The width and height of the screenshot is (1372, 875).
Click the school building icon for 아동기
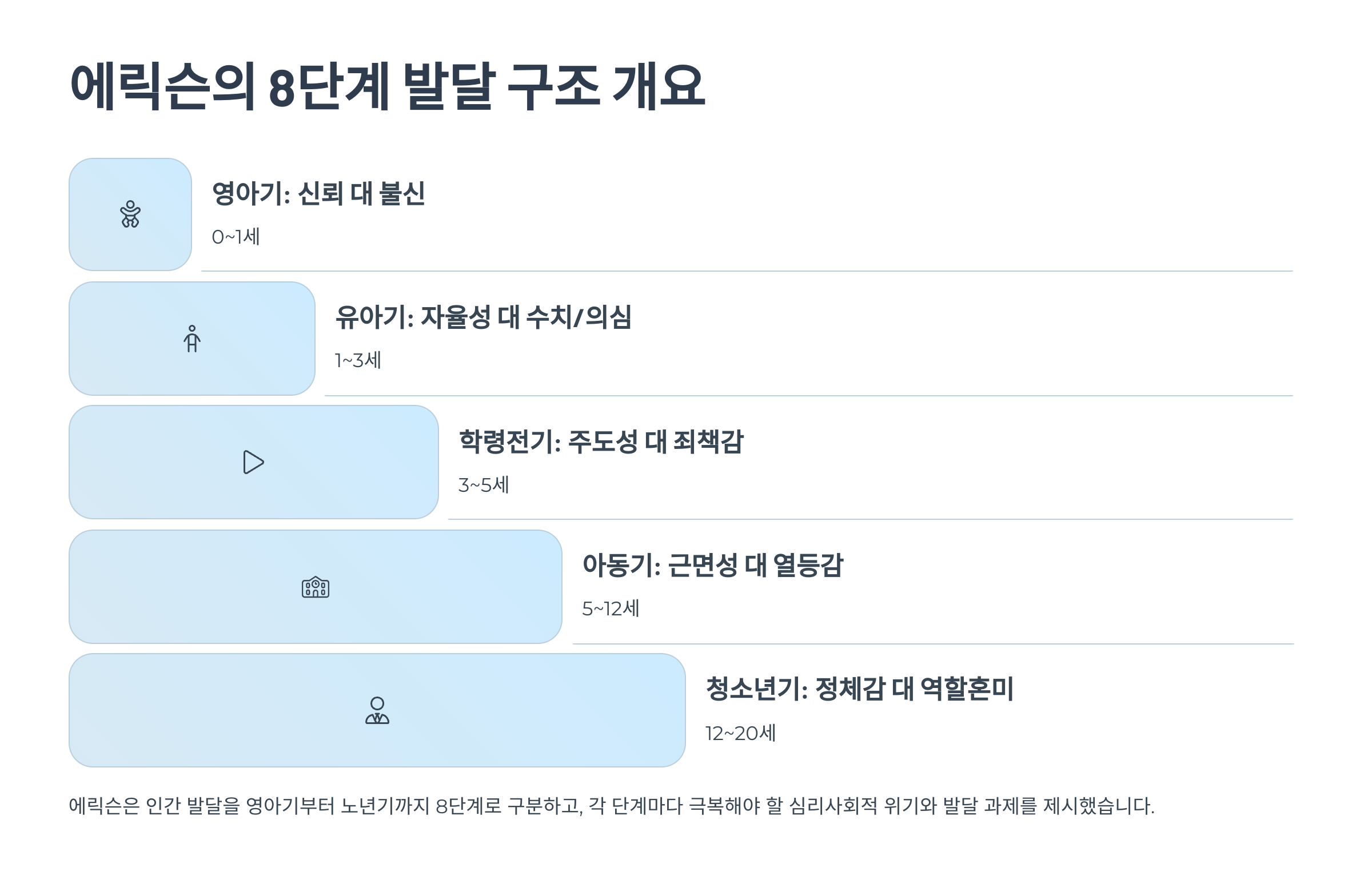coord(316,587)
